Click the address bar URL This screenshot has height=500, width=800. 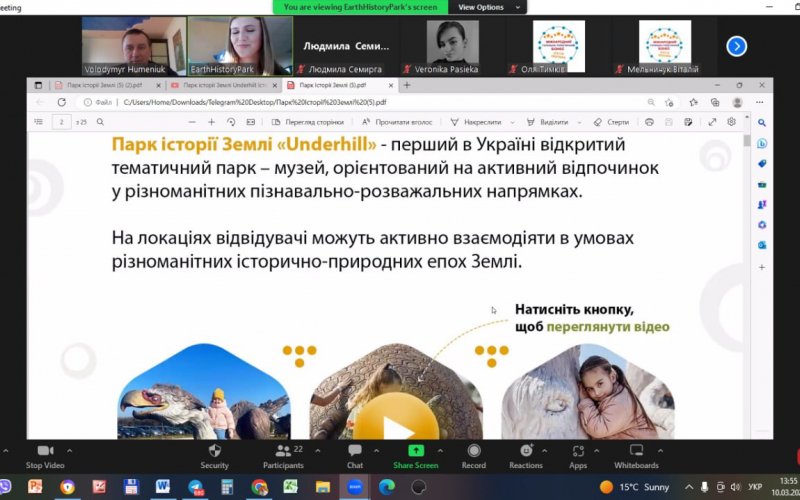point(255,102)
